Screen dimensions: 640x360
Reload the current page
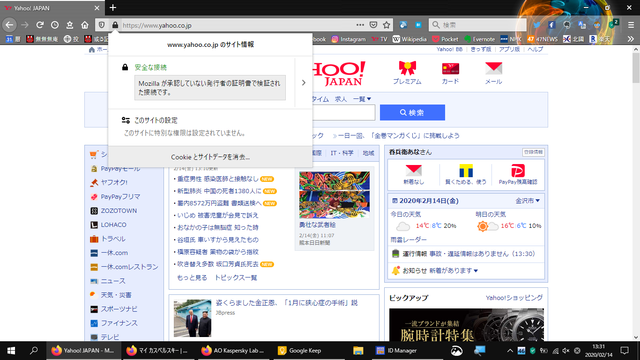40,25
